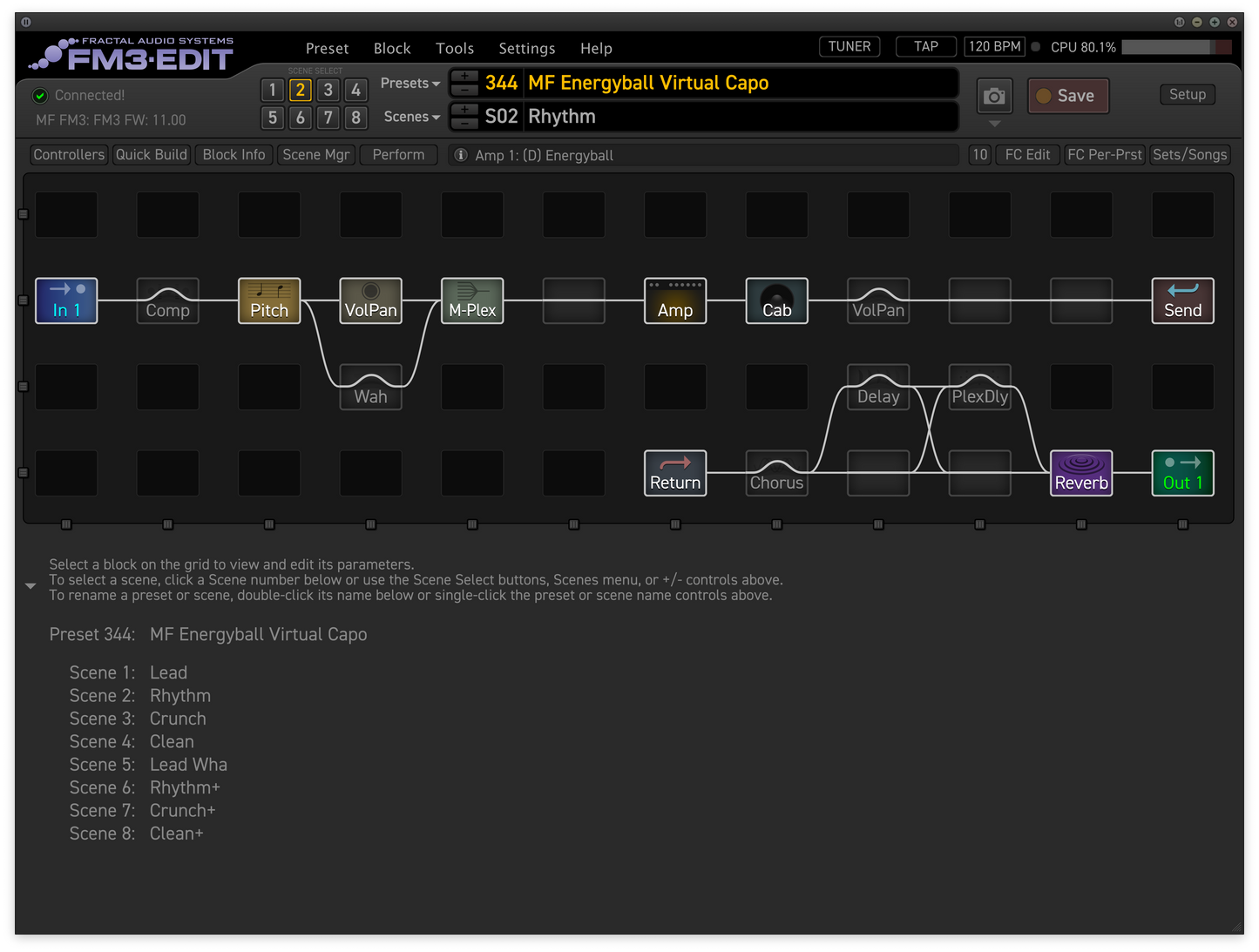Screen dimensions: 1259x952
Task: Click the Cab block icon
Action: pos(776,300)
